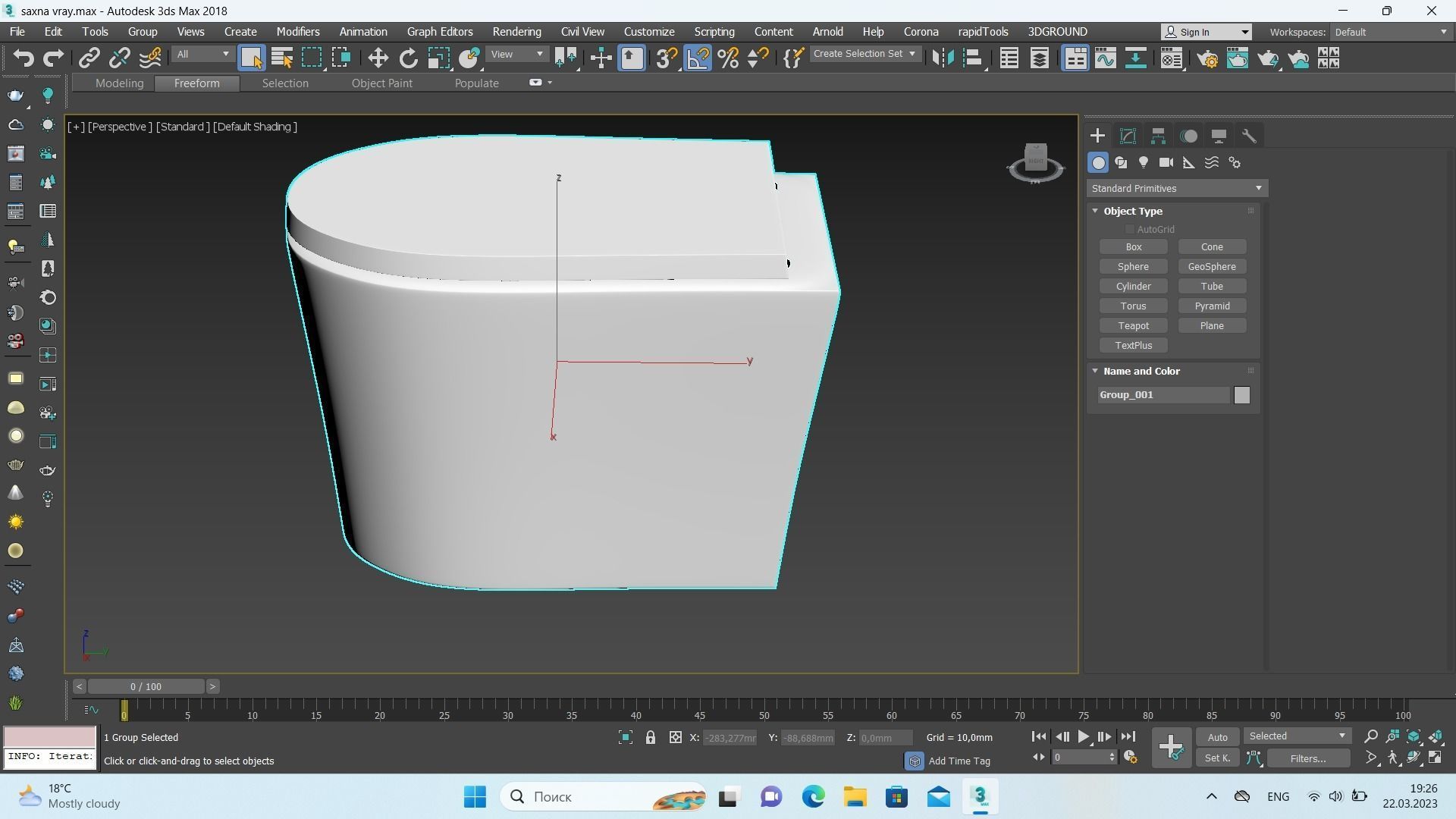The width and height of the screenshot is (1456, 819).
Task: Create a Sphere primitive
Action: coord(1133,267)
